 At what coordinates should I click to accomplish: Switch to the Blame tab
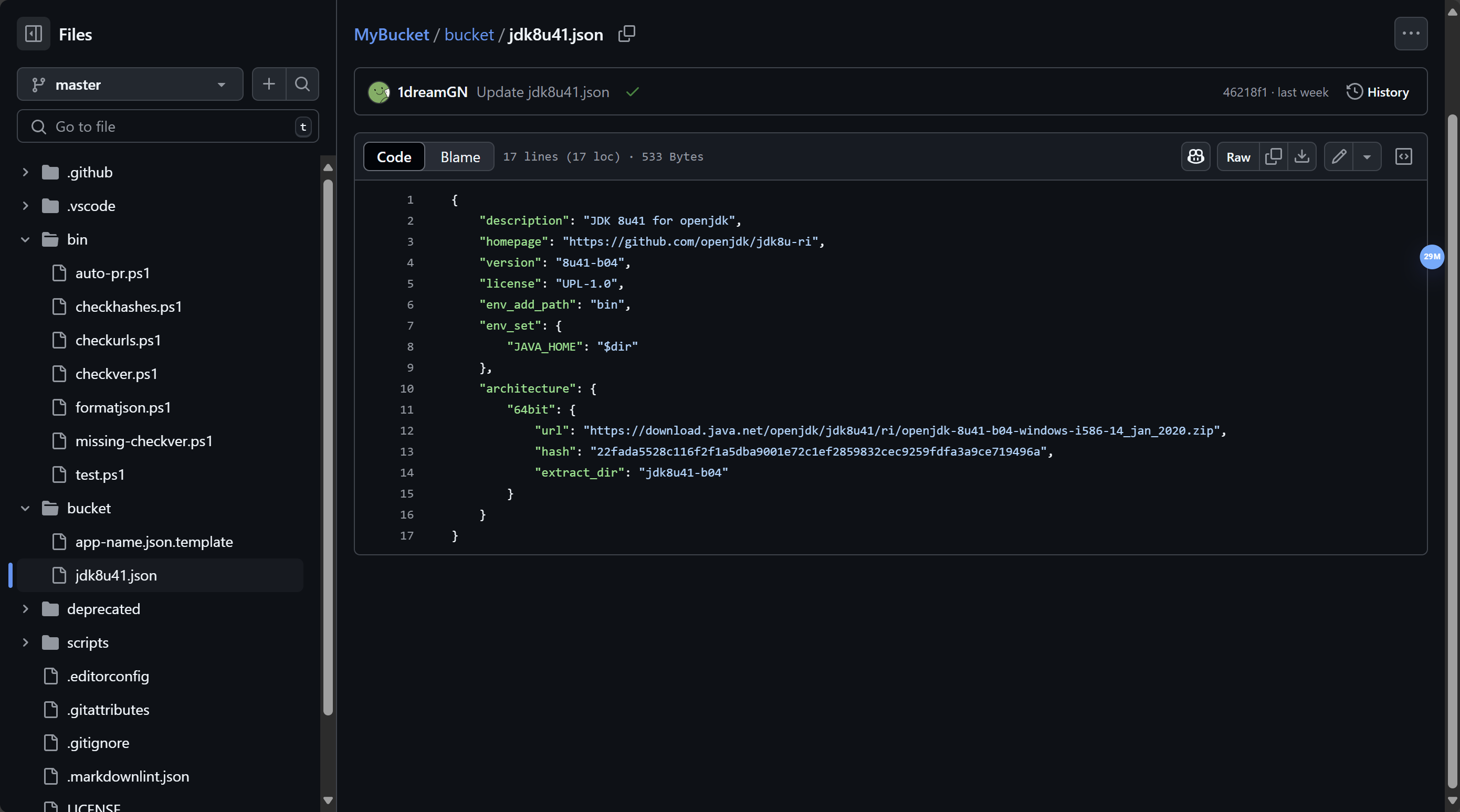[460, 157]
